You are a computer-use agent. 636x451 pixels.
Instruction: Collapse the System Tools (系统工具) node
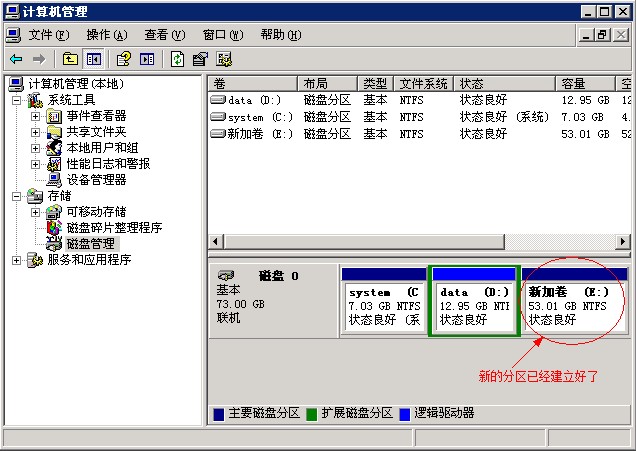coord(17,100)
